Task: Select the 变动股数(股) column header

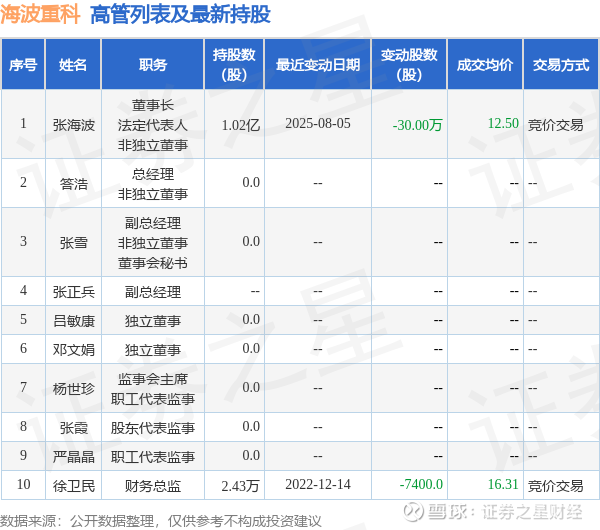Action: tap(409, 64)
